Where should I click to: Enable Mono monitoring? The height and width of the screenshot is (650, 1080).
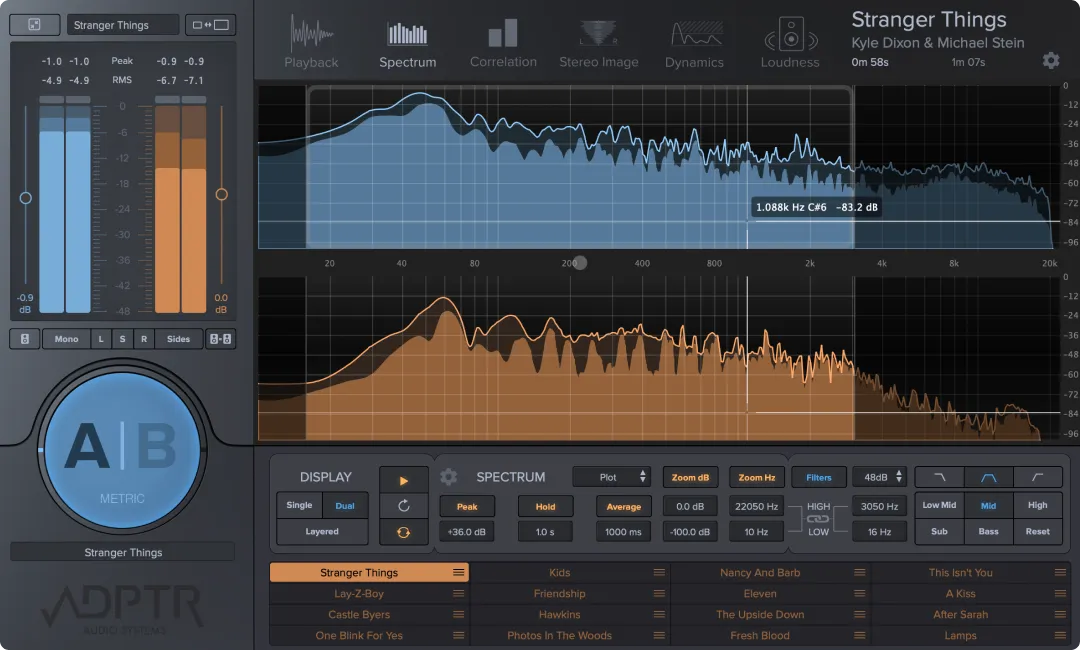click(x=66, y=339)
